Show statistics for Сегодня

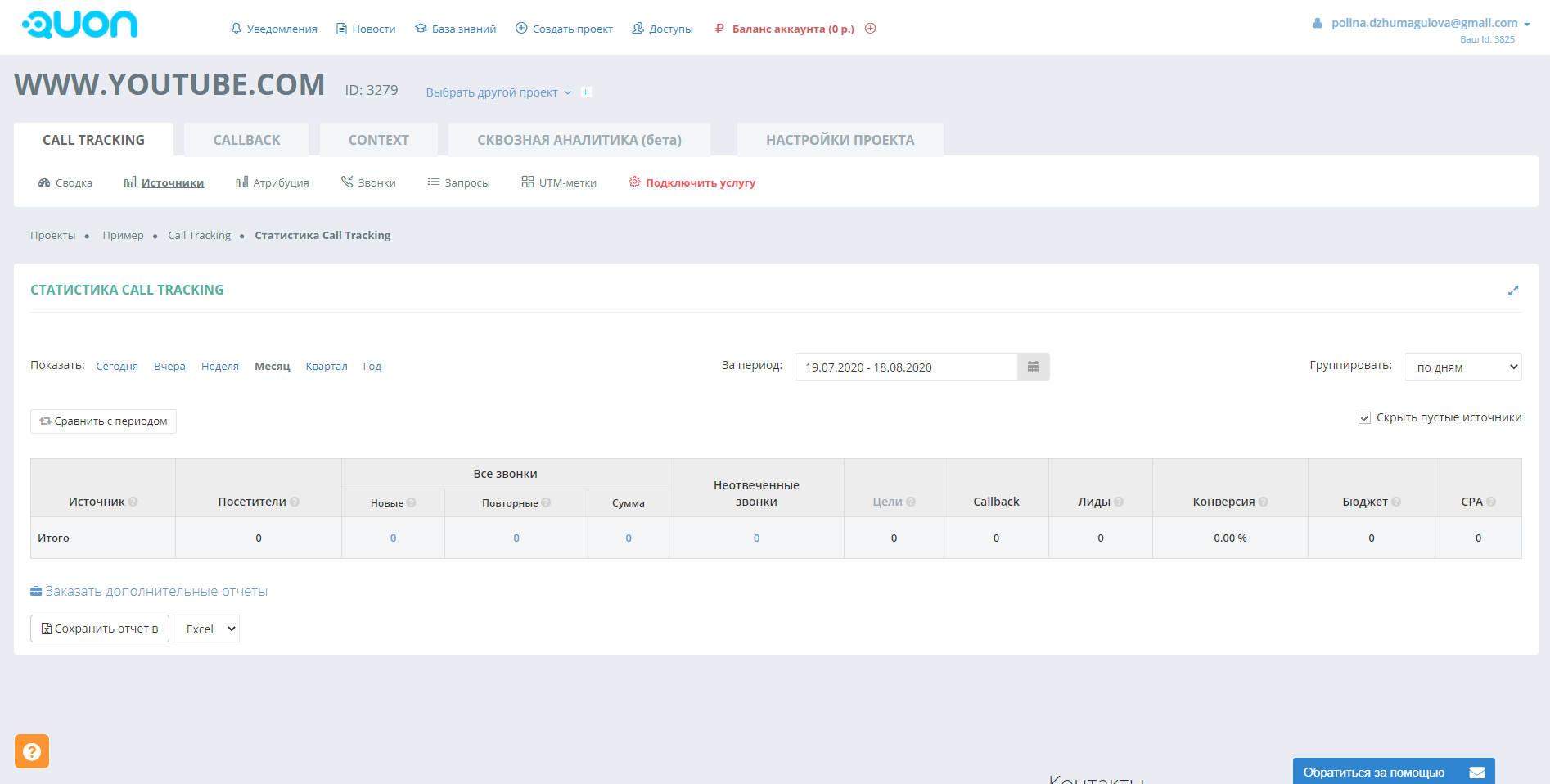tap(117, 367)
